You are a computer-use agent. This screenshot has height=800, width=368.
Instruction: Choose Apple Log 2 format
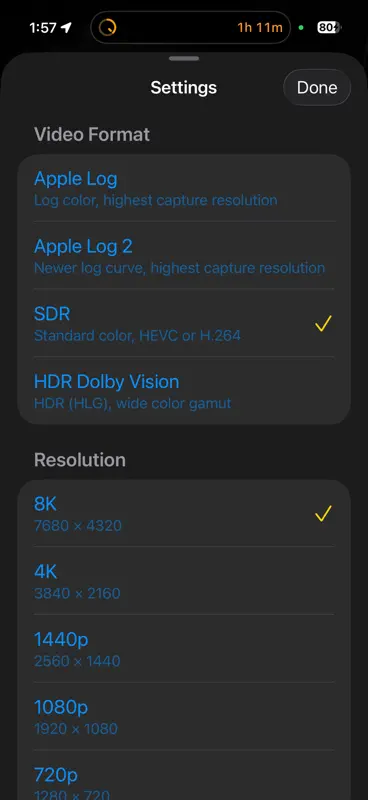[x=184, y=256]
